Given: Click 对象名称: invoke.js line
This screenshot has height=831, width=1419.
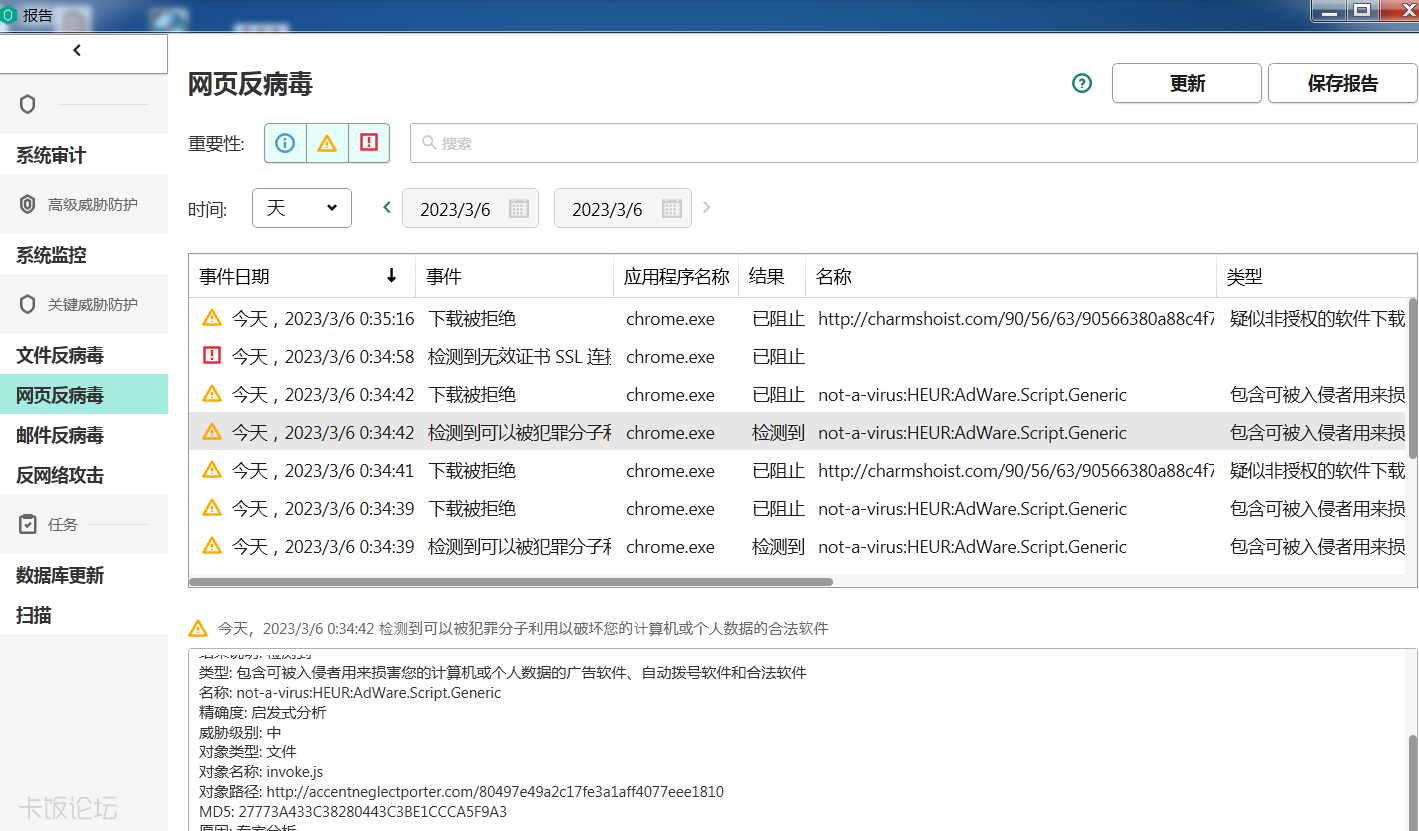Looking at the screenshot, I should tap(261, 771).
